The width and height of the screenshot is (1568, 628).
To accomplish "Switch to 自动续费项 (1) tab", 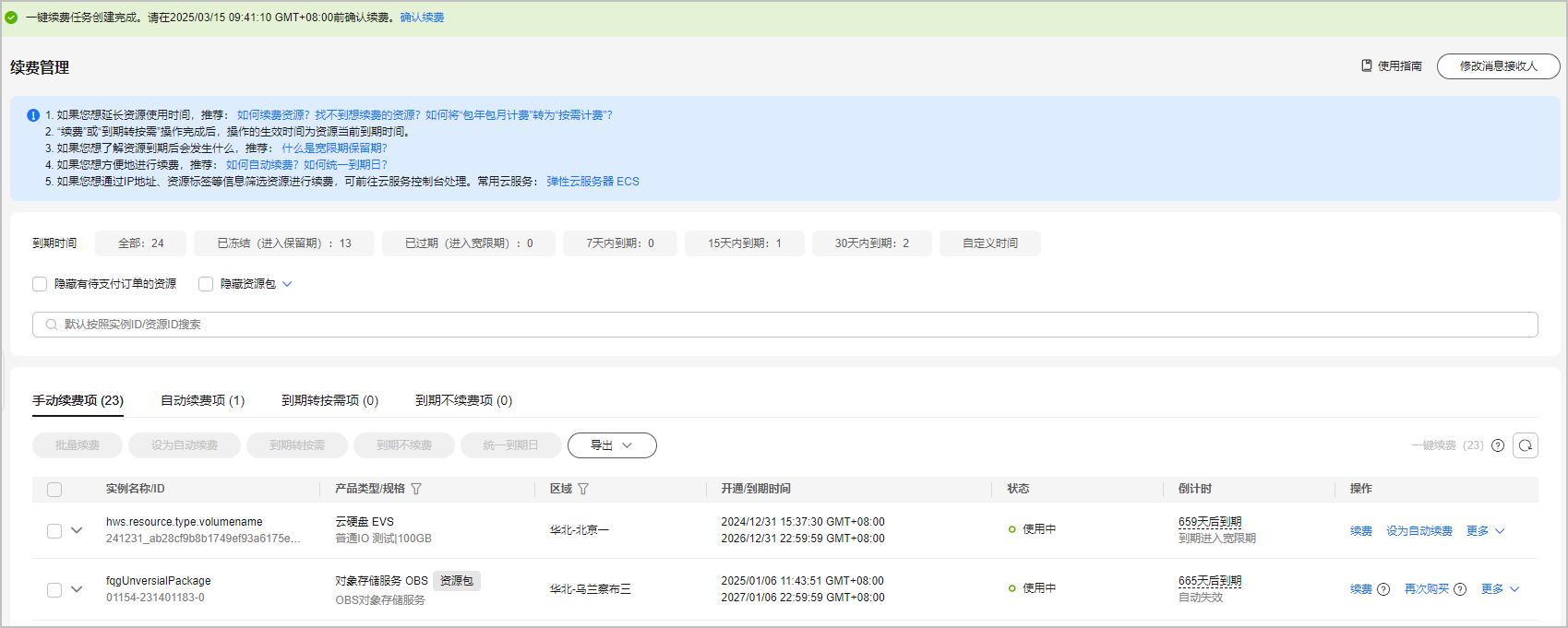I will [202, 400].
